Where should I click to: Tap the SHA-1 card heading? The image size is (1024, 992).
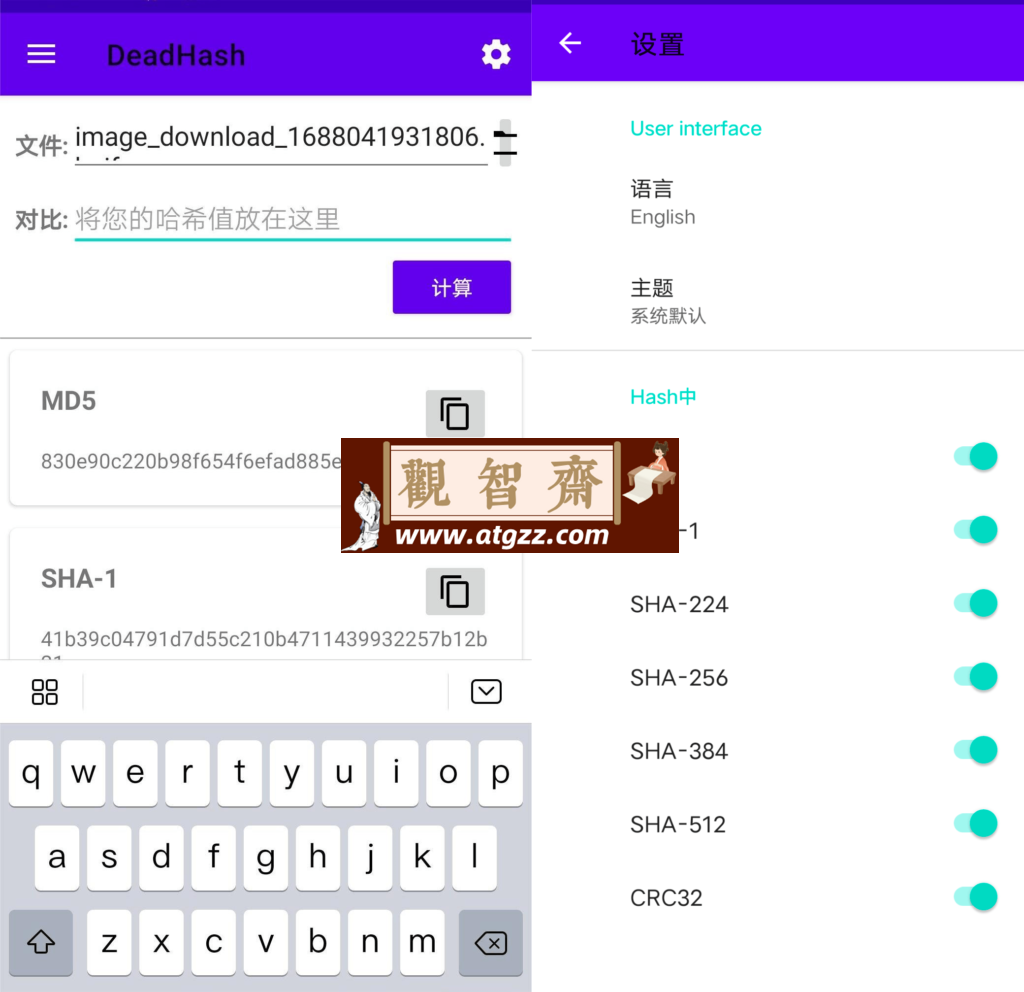[79, 579]
